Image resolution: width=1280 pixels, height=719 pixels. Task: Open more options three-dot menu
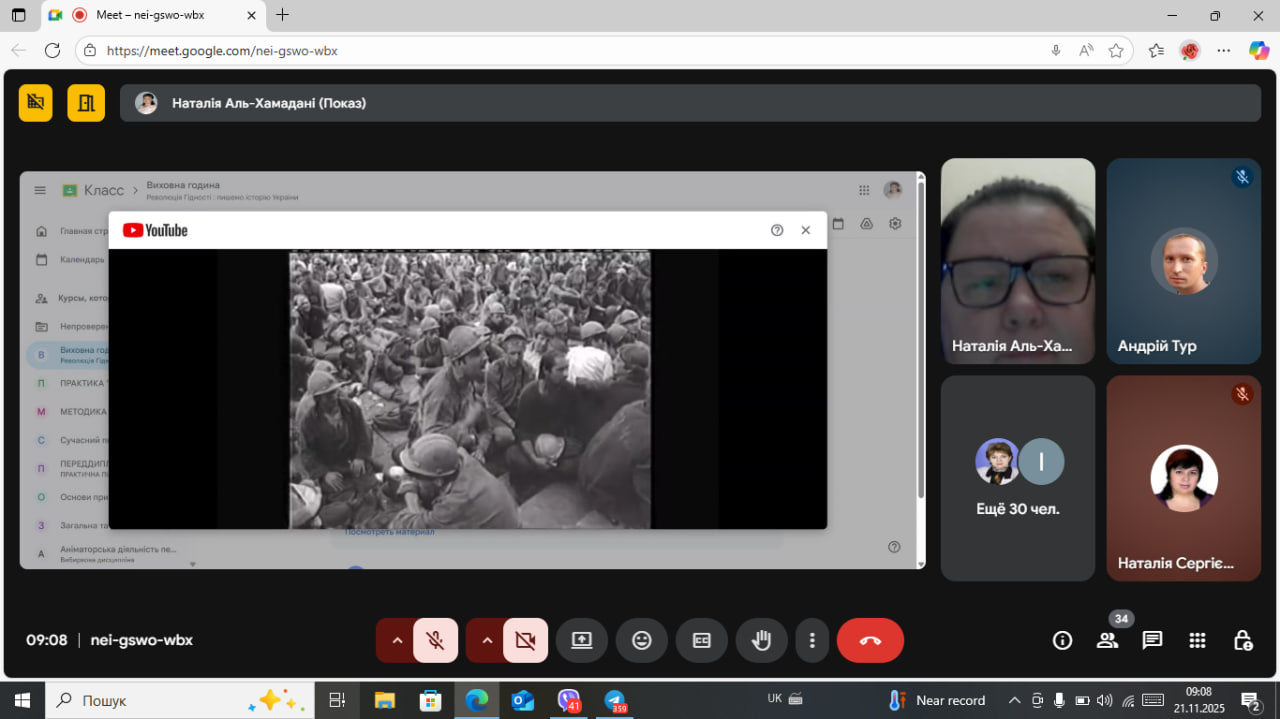[x=812, y=641]
